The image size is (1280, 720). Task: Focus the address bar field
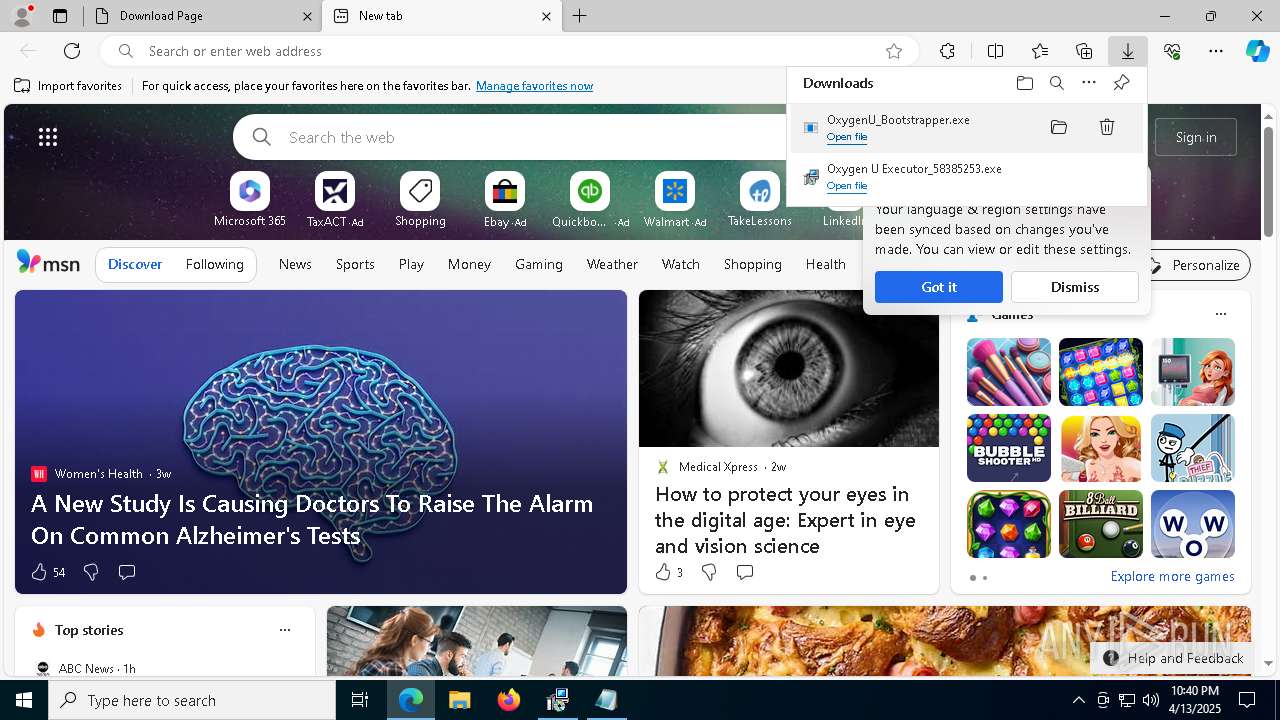click(x=510, y=51)
